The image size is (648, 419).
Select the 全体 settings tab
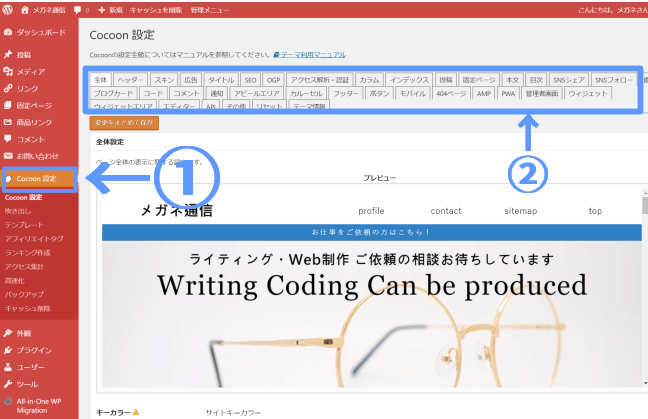[x=100, y=80]
